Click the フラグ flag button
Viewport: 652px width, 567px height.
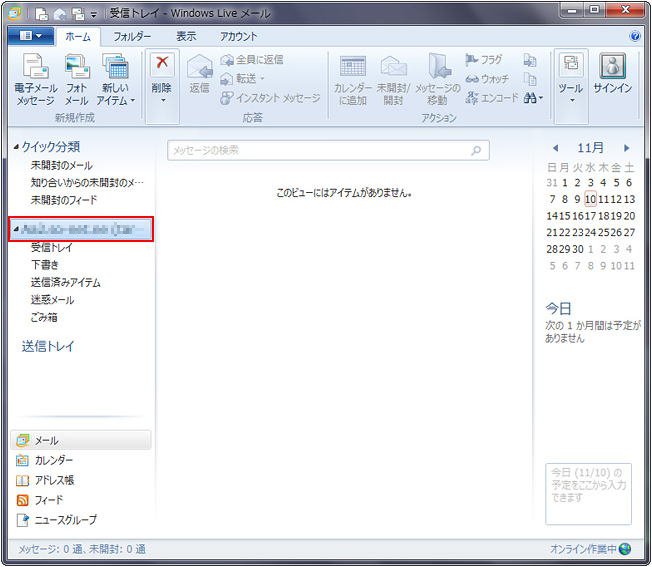coord(484,60)
